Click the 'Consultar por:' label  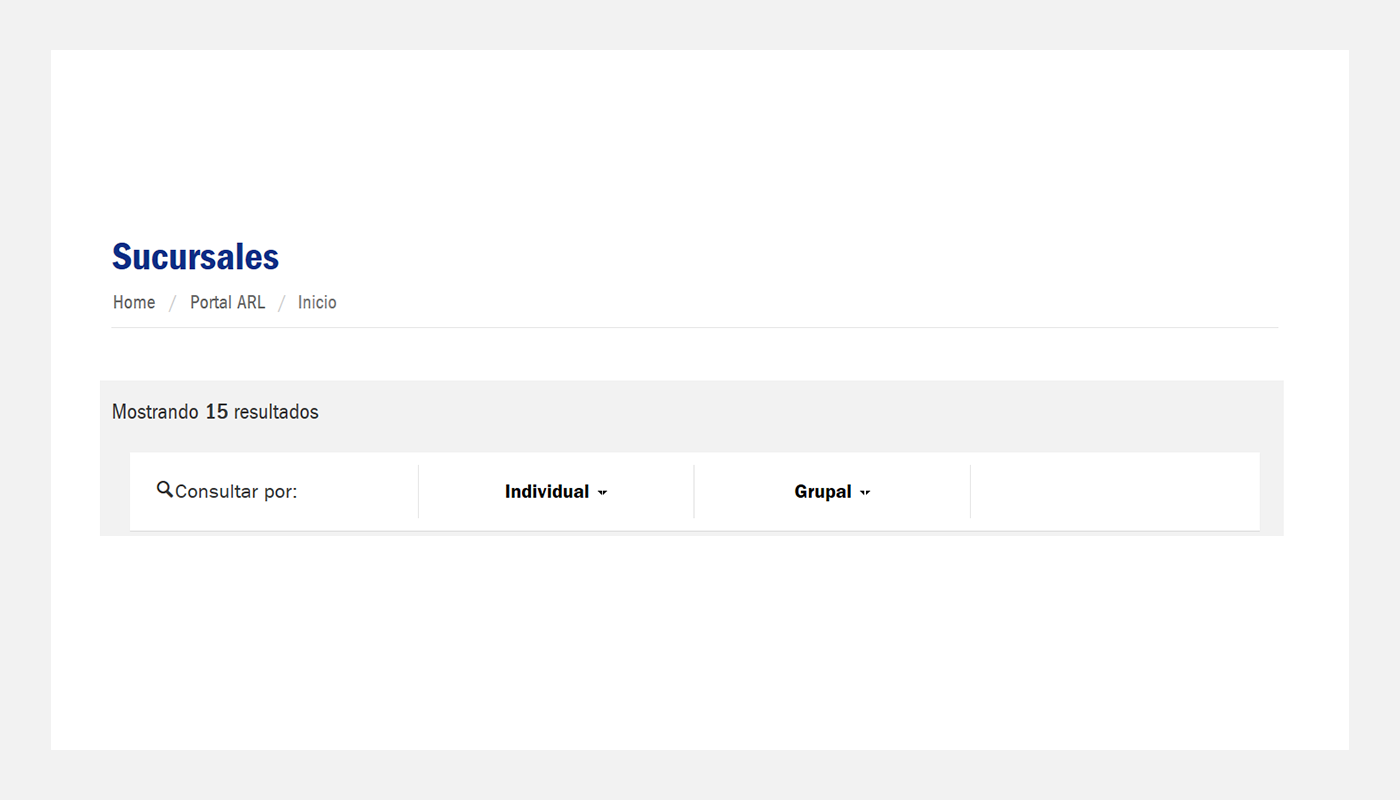[236, 492]
